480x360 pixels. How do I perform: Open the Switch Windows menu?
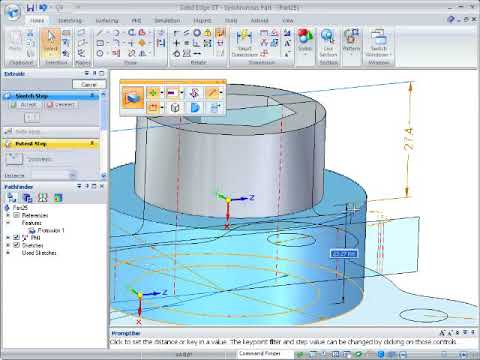[x=379, y=43]
